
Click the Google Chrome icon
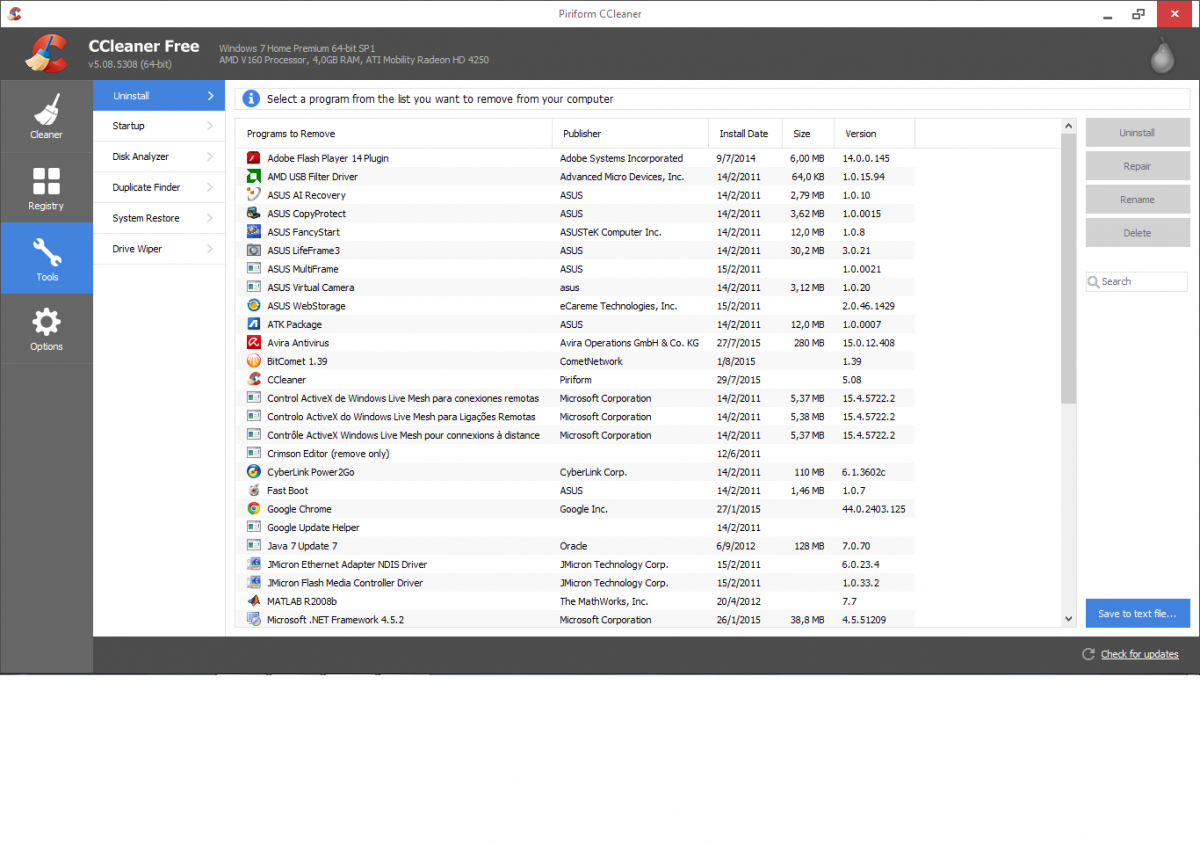pos(254,509)
